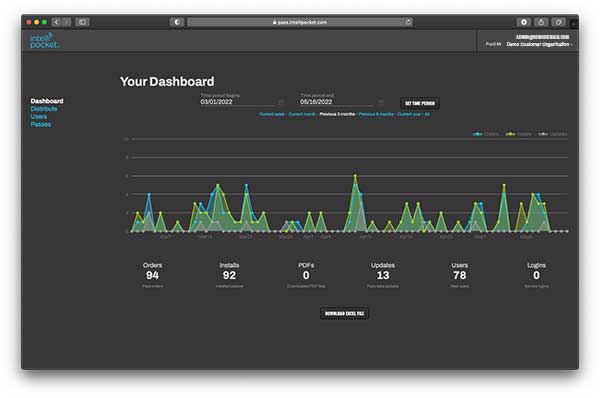Click the Logins count 0
600x398 pixels.
click(536, 275)
